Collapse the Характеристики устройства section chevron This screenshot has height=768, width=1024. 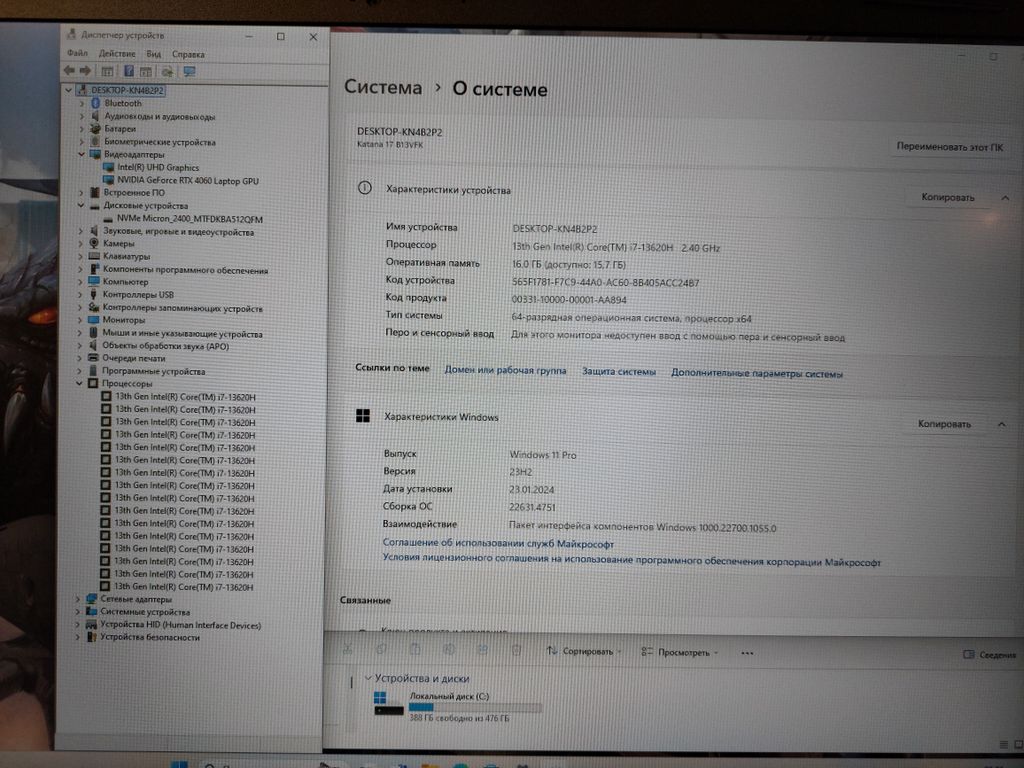1004,198
